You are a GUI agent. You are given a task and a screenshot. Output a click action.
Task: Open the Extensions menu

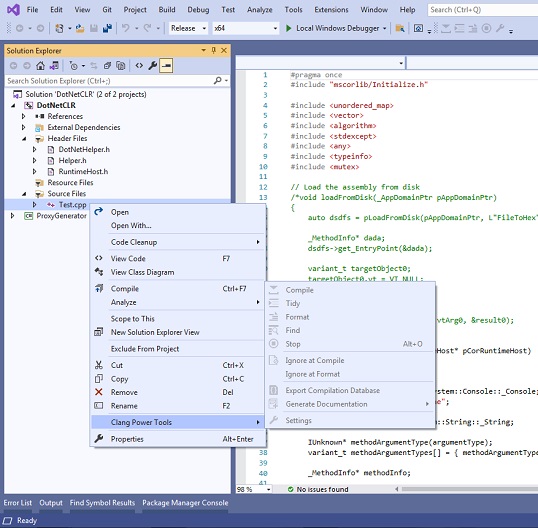(331, 10)
